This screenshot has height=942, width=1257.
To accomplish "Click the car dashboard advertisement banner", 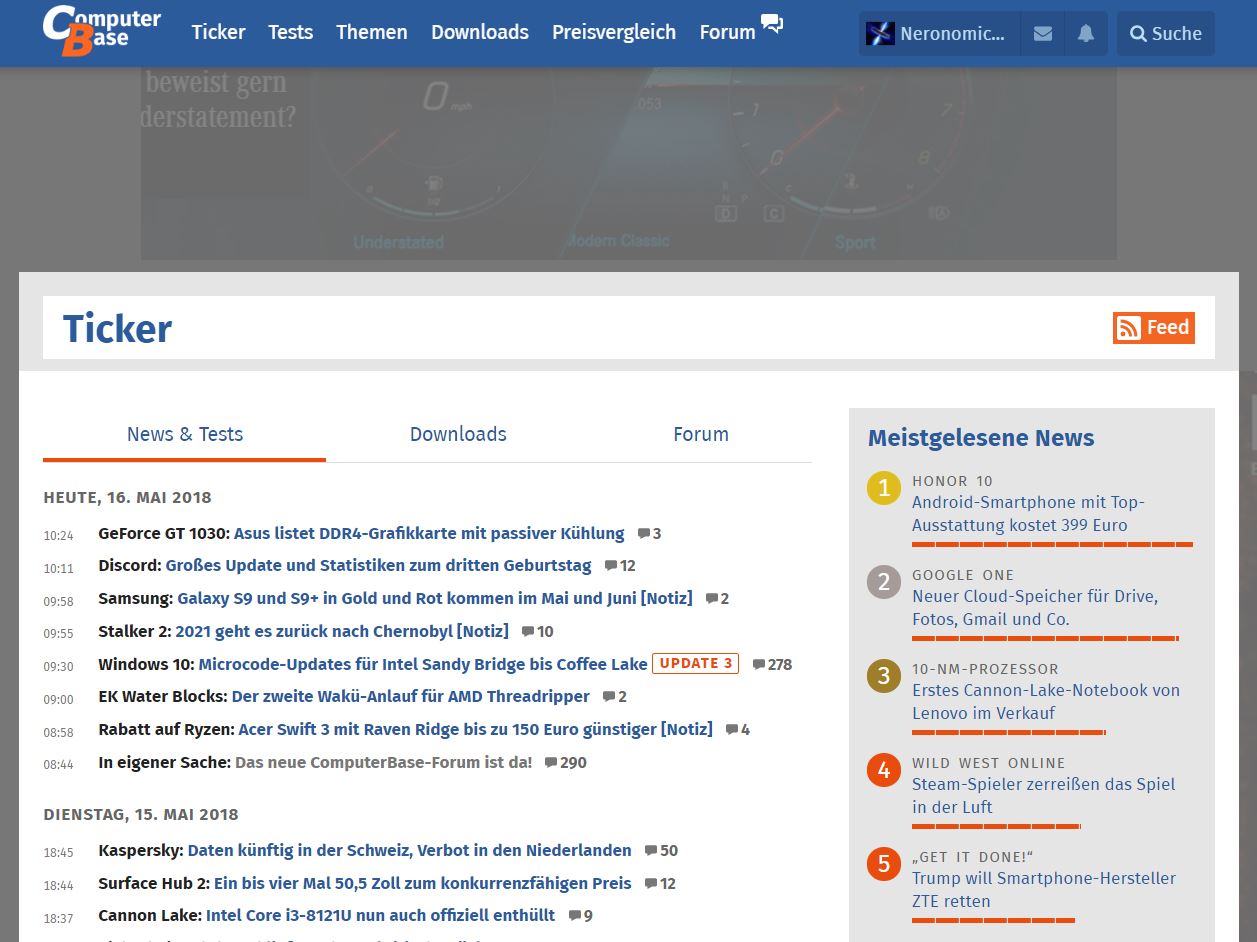I will 628,165.
